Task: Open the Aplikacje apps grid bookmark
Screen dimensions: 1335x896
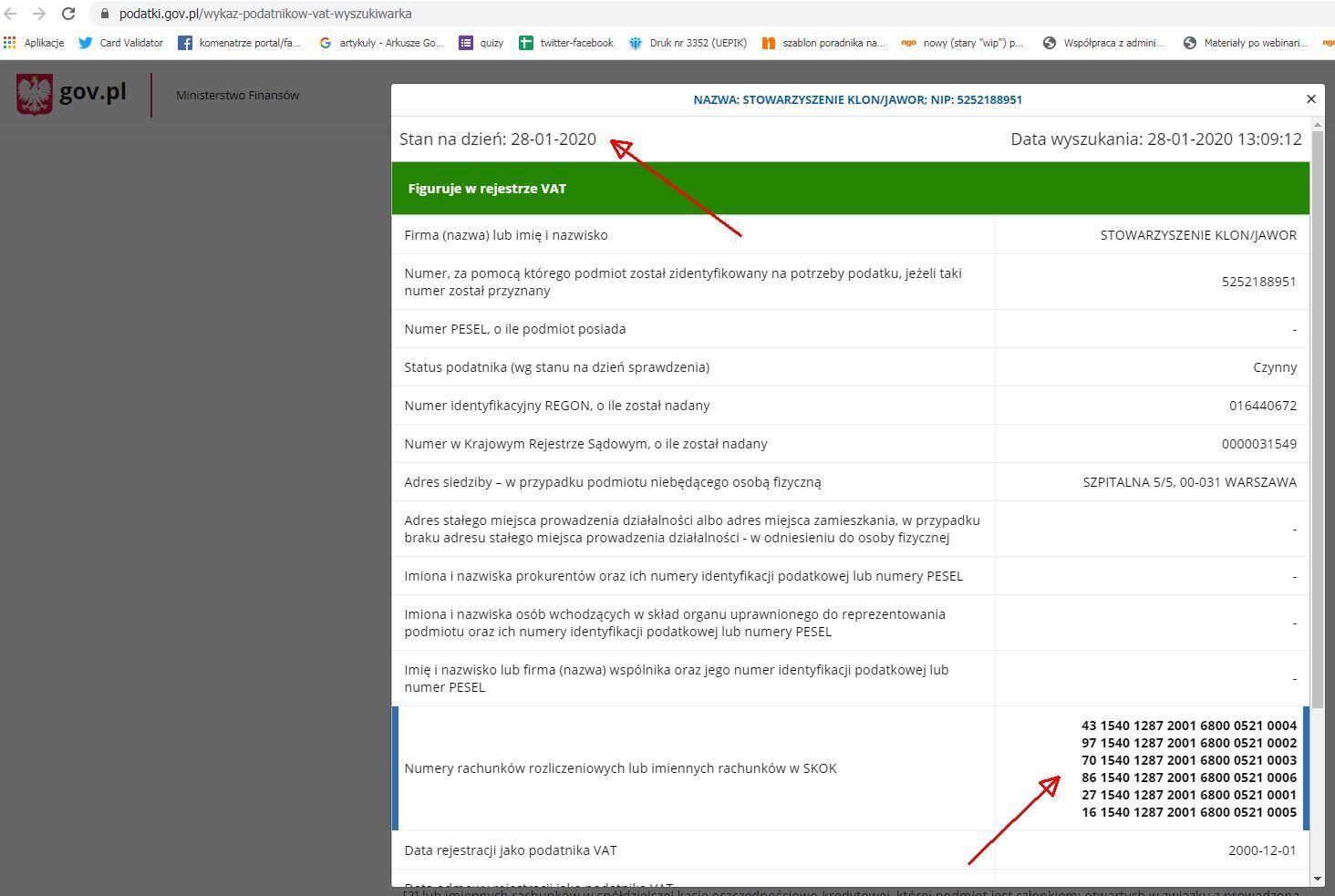Action: (x=34, y=43)
